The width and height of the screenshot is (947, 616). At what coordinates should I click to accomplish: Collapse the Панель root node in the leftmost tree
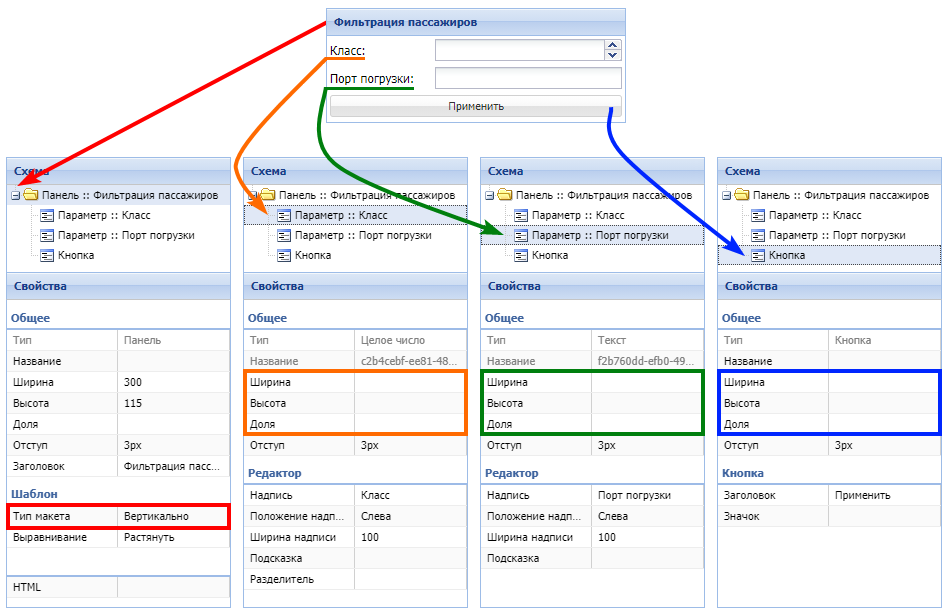15,196
